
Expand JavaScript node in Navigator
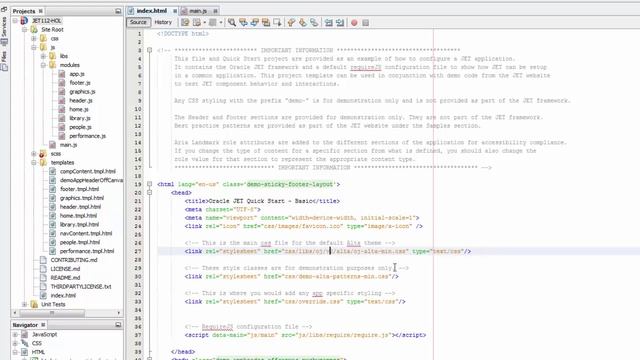16,334
